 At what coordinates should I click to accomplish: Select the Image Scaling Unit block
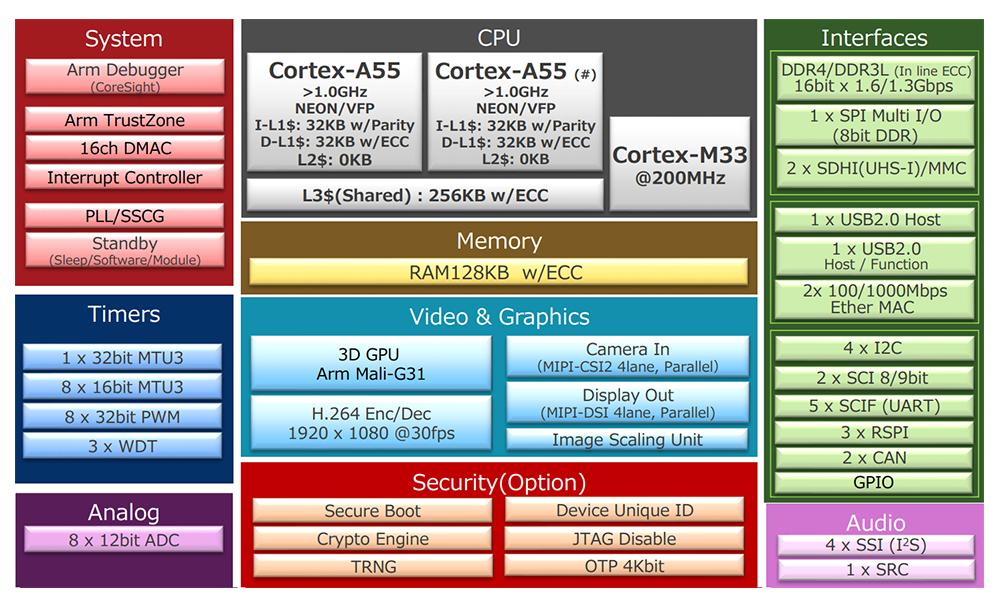tap(628, 438)
